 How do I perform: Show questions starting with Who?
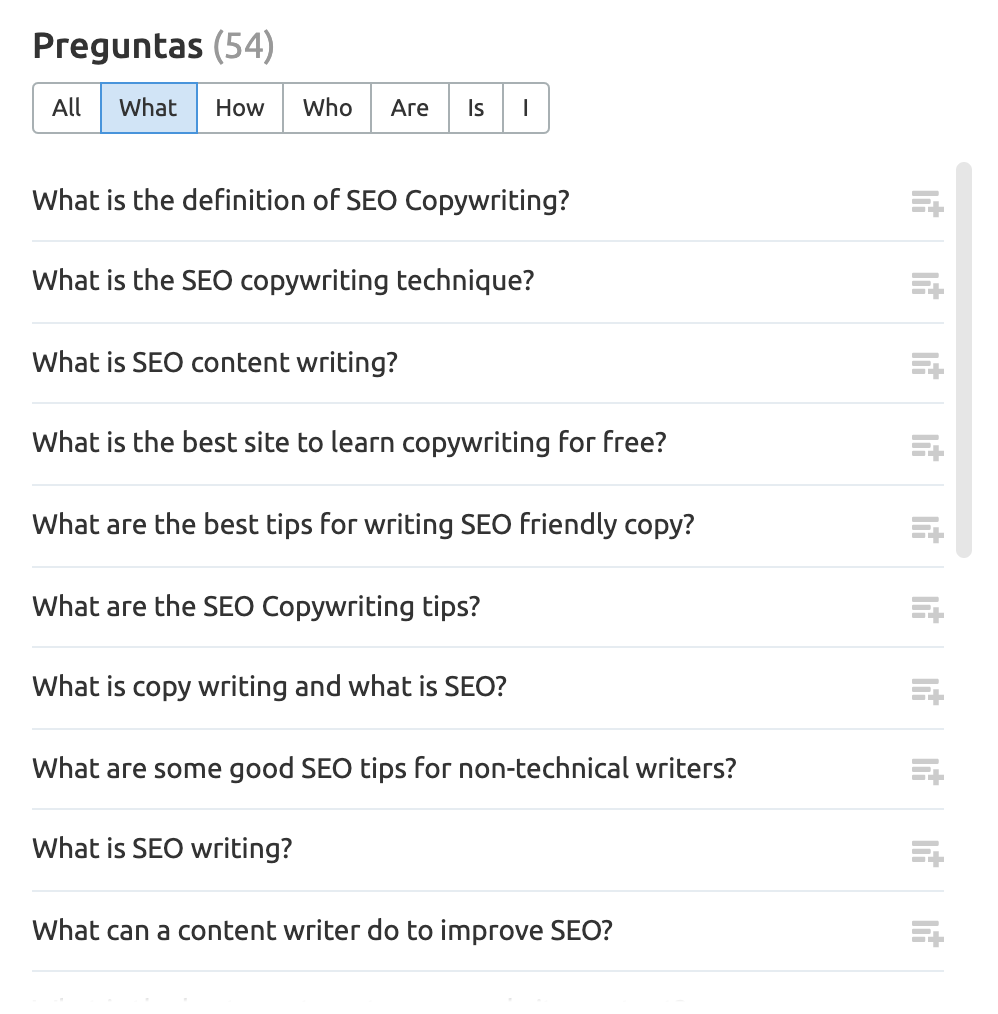[x=327, y=108]
